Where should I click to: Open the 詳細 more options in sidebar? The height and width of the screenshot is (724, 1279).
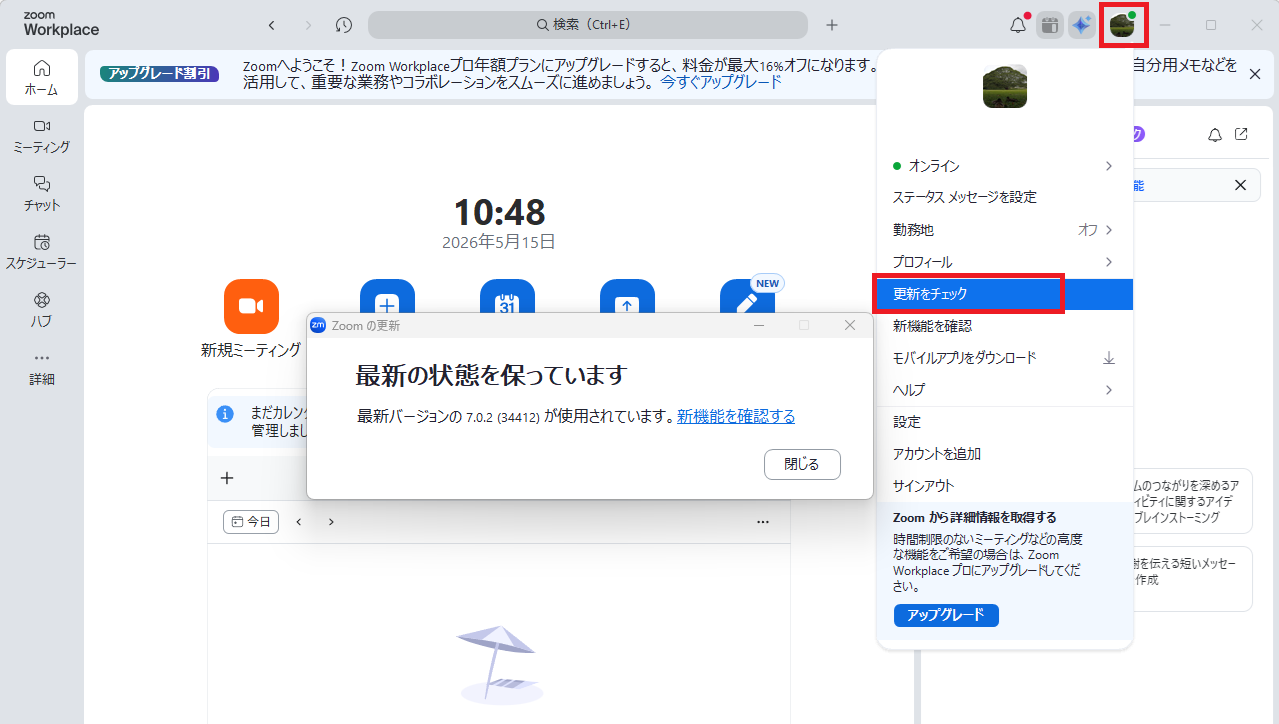pos(41,367)
